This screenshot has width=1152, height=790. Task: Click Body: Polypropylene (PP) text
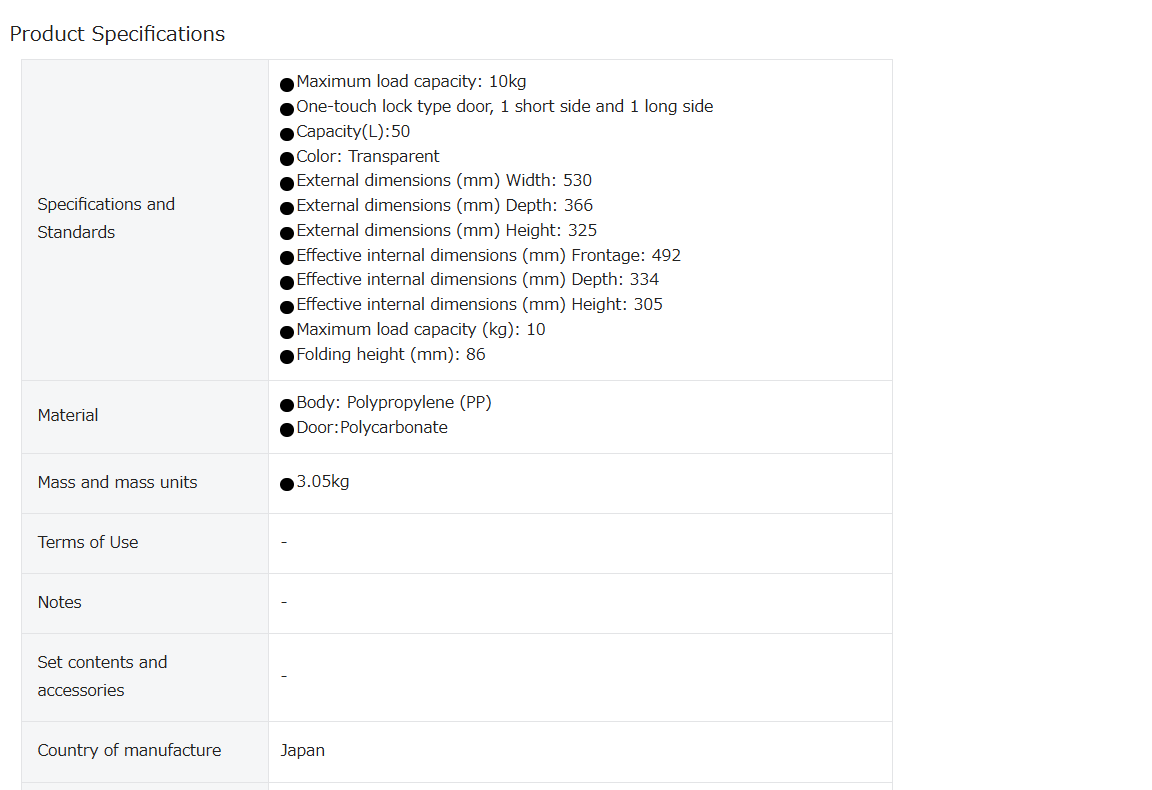click(394, 403)
